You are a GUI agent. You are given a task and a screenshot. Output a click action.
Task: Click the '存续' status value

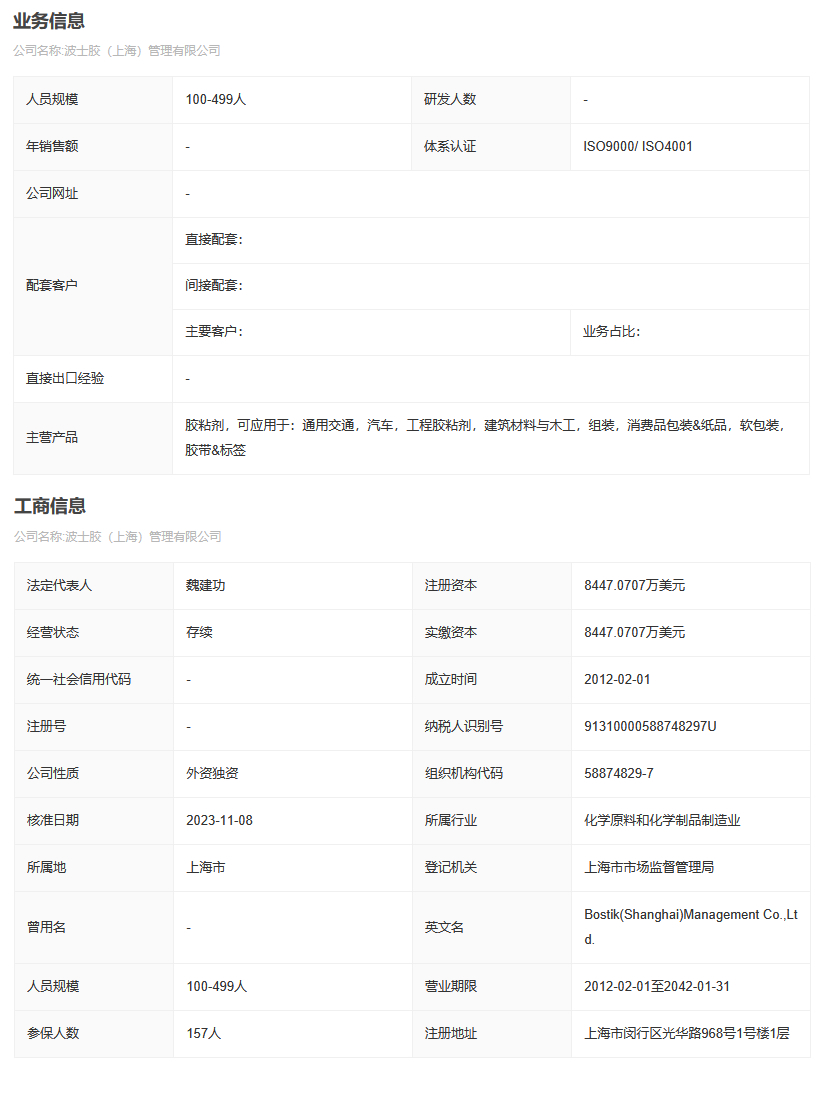pos(199,633)
